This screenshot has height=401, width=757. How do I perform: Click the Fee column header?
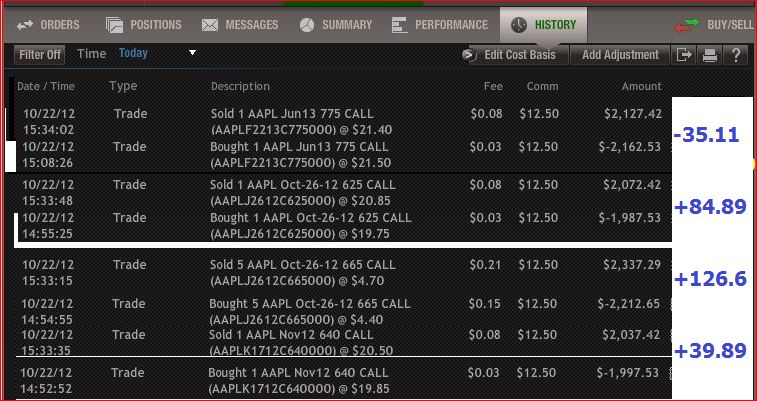(x=493, y=86)
